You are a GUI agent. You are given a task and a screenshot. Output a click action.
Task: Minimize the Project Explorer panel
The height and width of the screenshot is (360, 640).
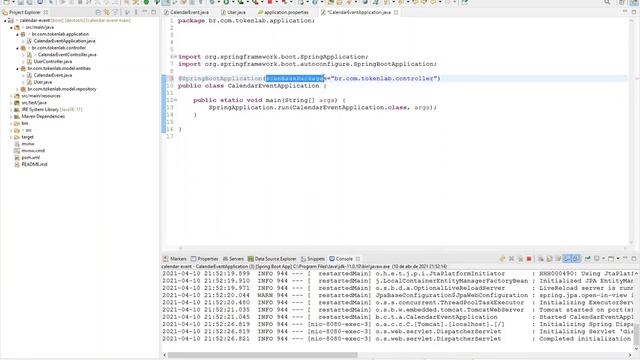144,12
